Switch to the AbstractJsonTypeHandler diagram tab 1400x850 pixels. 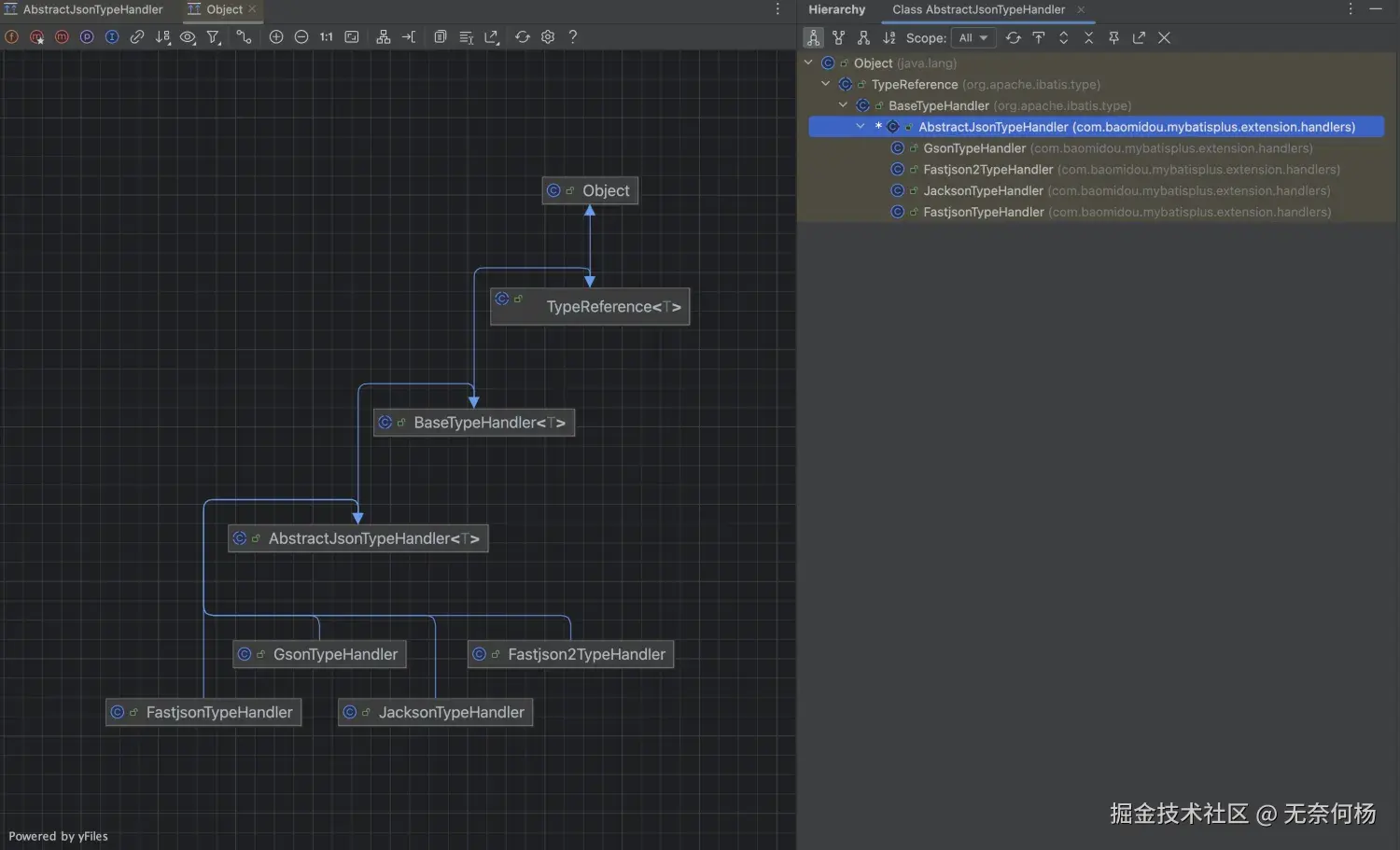92,9
